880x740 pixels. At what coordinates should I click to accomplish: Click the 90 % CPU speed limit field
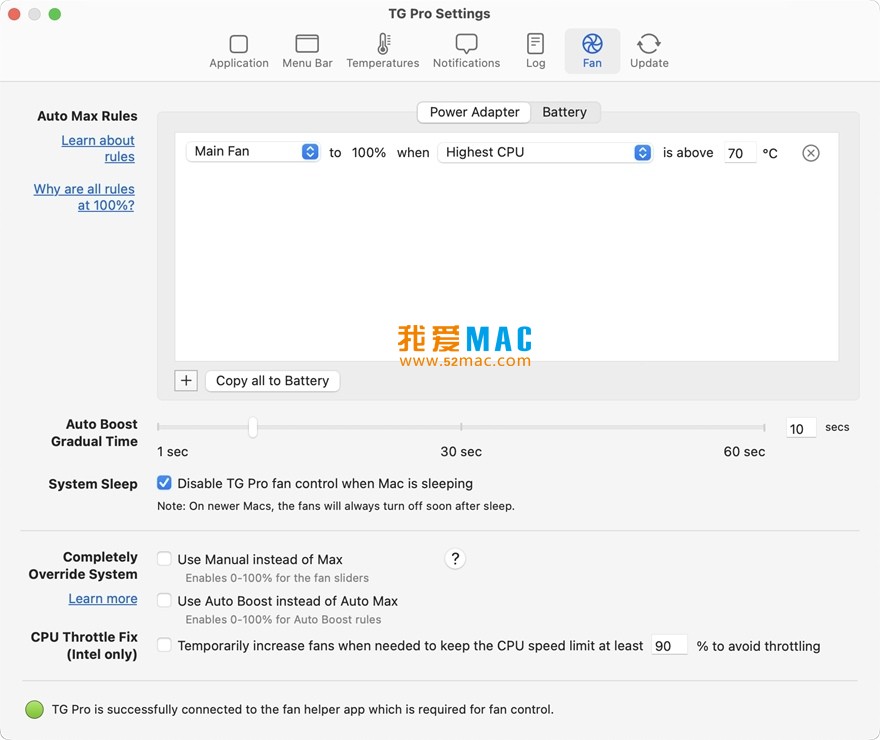click(x=669, y=646)
